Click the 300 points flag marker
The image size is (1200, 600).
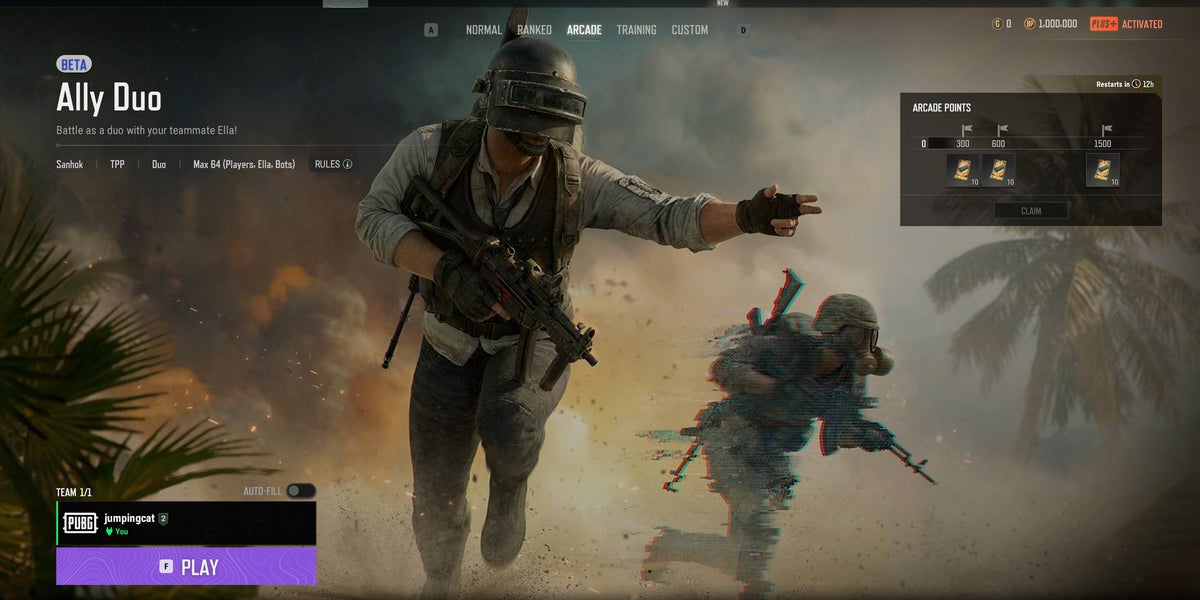[x=967, y=130]
